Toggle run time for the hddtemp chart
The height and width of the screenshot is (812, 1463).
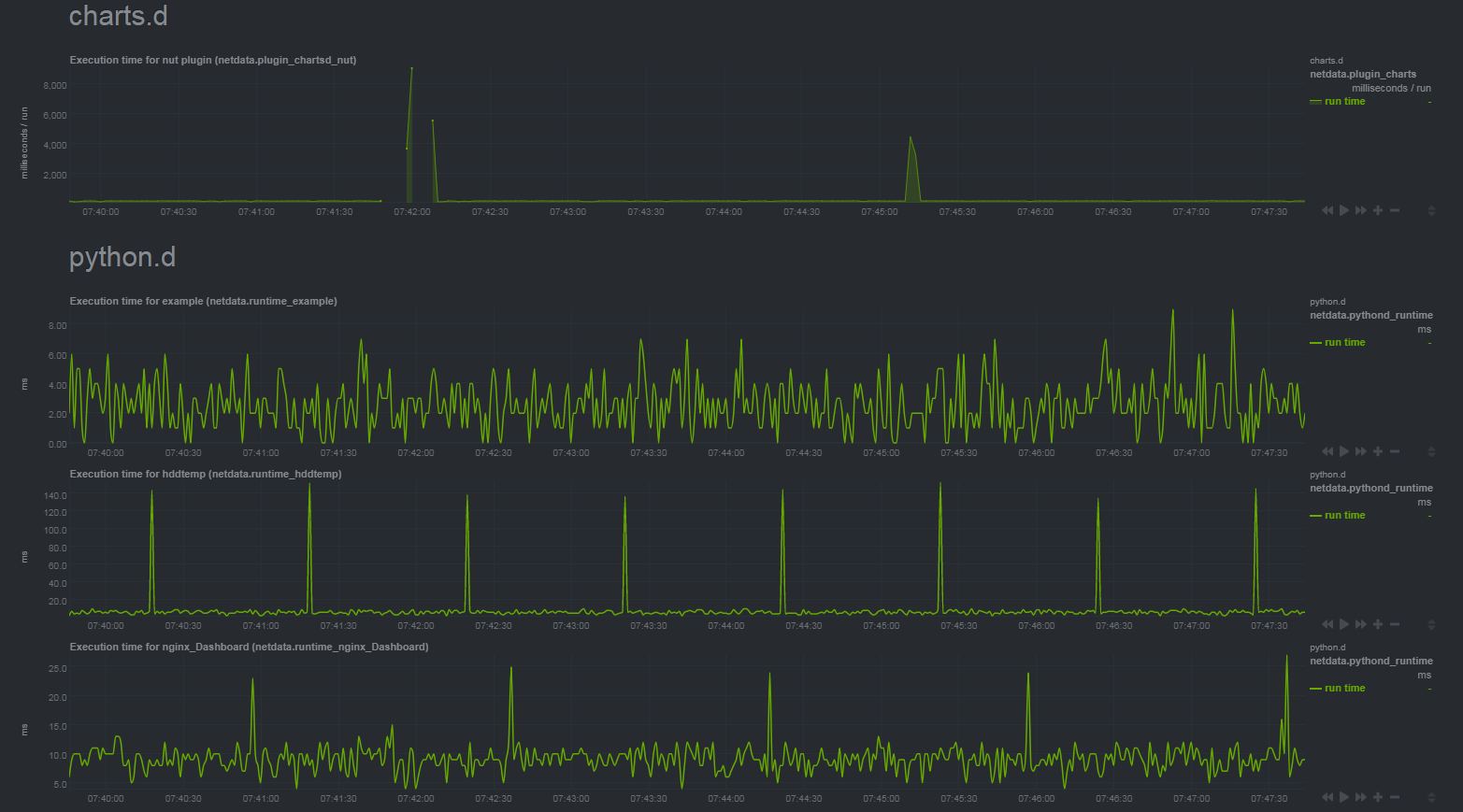tap(1344, 515)
